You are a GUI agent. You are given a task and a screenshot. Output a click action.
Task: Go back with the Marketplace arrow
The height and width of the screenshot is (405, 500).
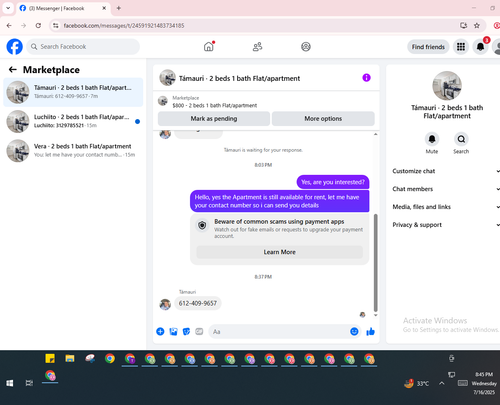[x=13, y=69]
